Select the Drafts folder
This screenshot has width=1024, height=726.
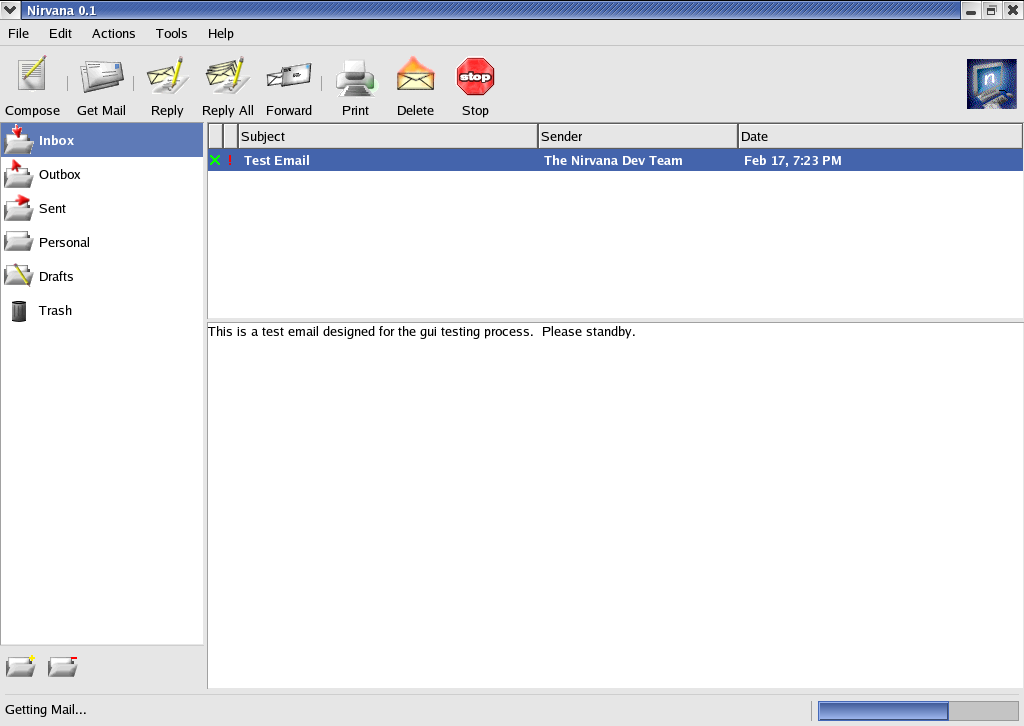pos(56,277)
